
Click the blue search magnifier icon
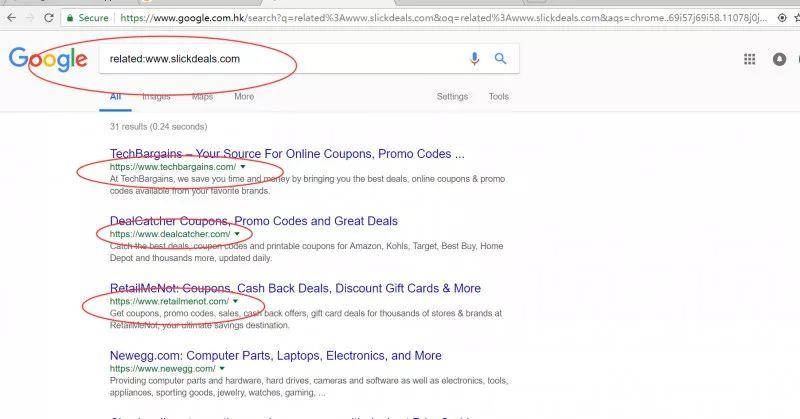(501, 58)
